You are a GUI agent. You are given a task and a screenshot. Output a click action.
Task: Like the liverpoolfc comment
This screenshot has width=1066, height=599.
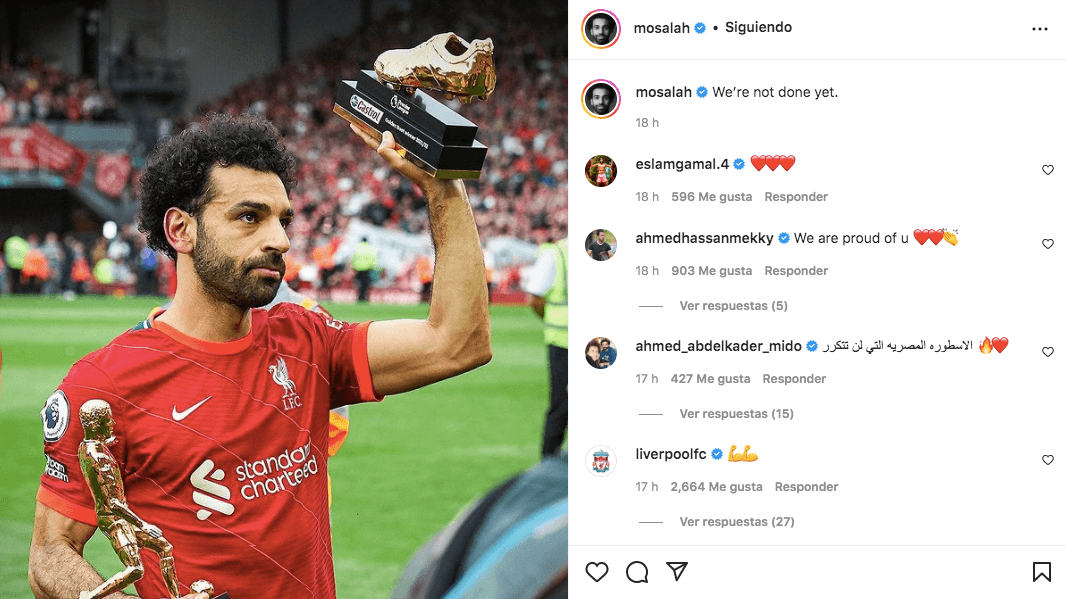[1048, 460]
